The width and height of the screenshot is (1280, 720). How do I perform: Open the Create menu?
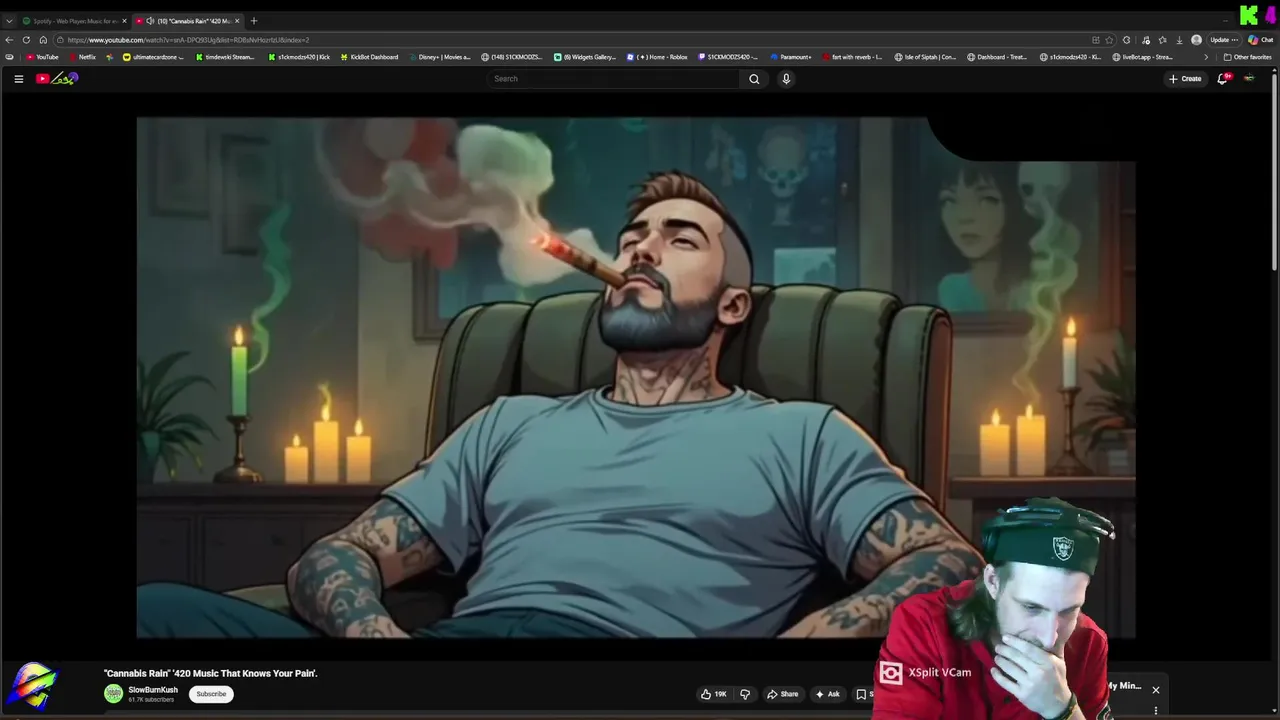(x=1185, y=79)
